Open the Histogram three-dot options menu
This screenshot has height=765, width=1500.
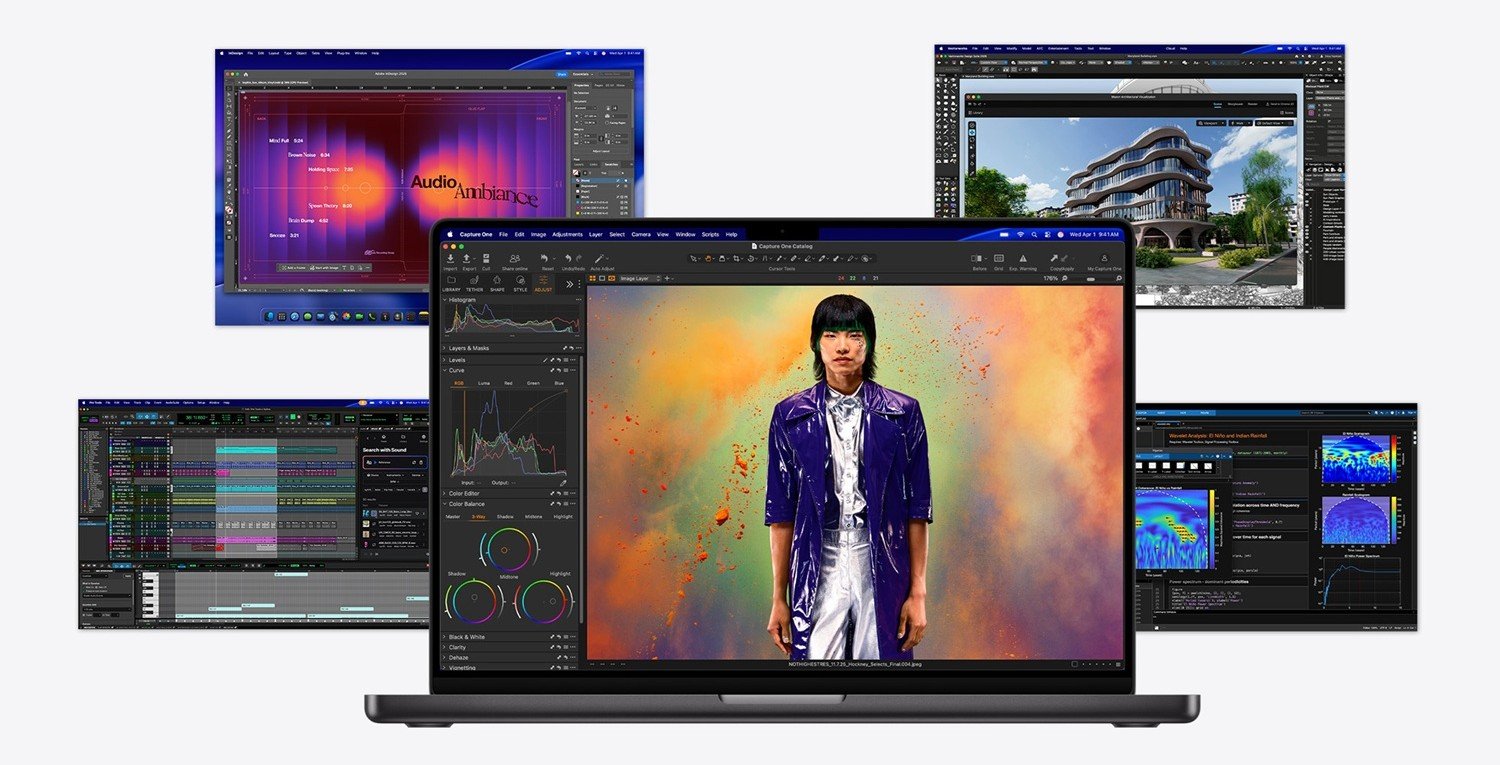pyautogui.click(x=577, y=300)
